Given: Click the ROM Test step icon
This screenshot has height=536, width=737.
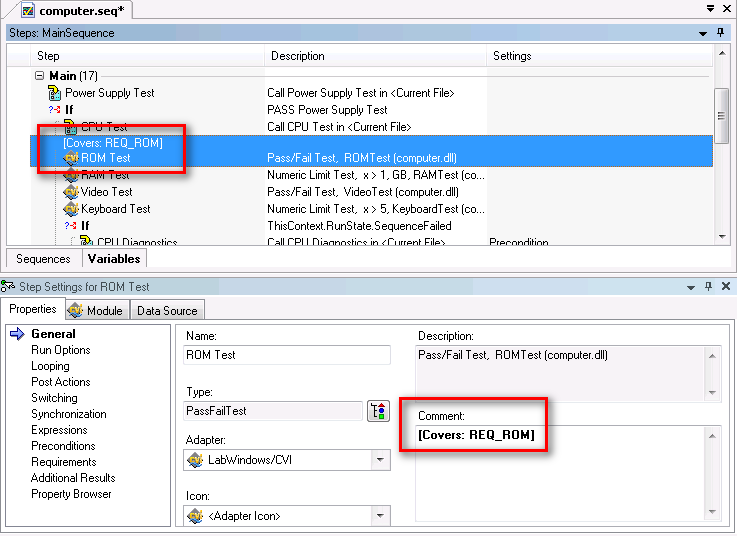Looking at the screenshot, I should click(71, 158).
